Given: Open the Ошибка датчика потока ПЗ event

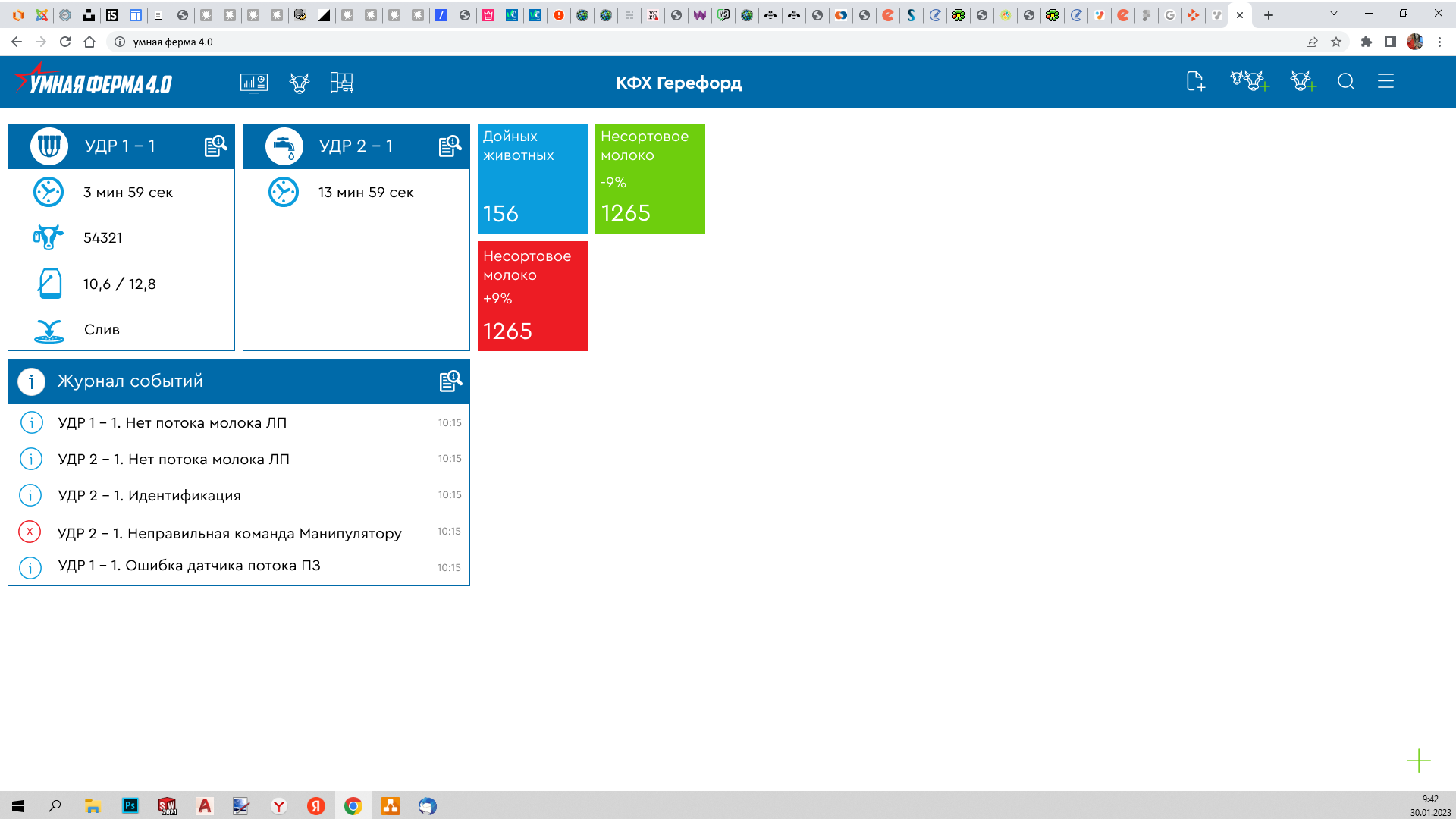Looking at the screenshot, I should [189, 566].
